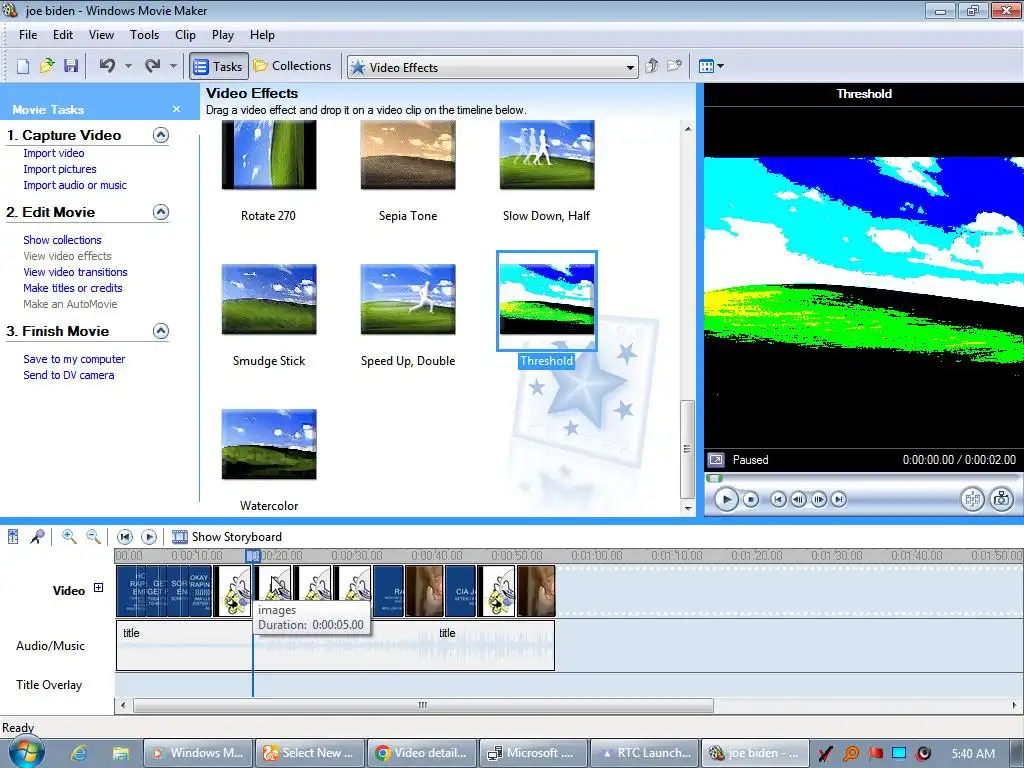Rewind the timeline to start
The height and width of the screenshot is (768, 1024).
[x=124, y=537]
